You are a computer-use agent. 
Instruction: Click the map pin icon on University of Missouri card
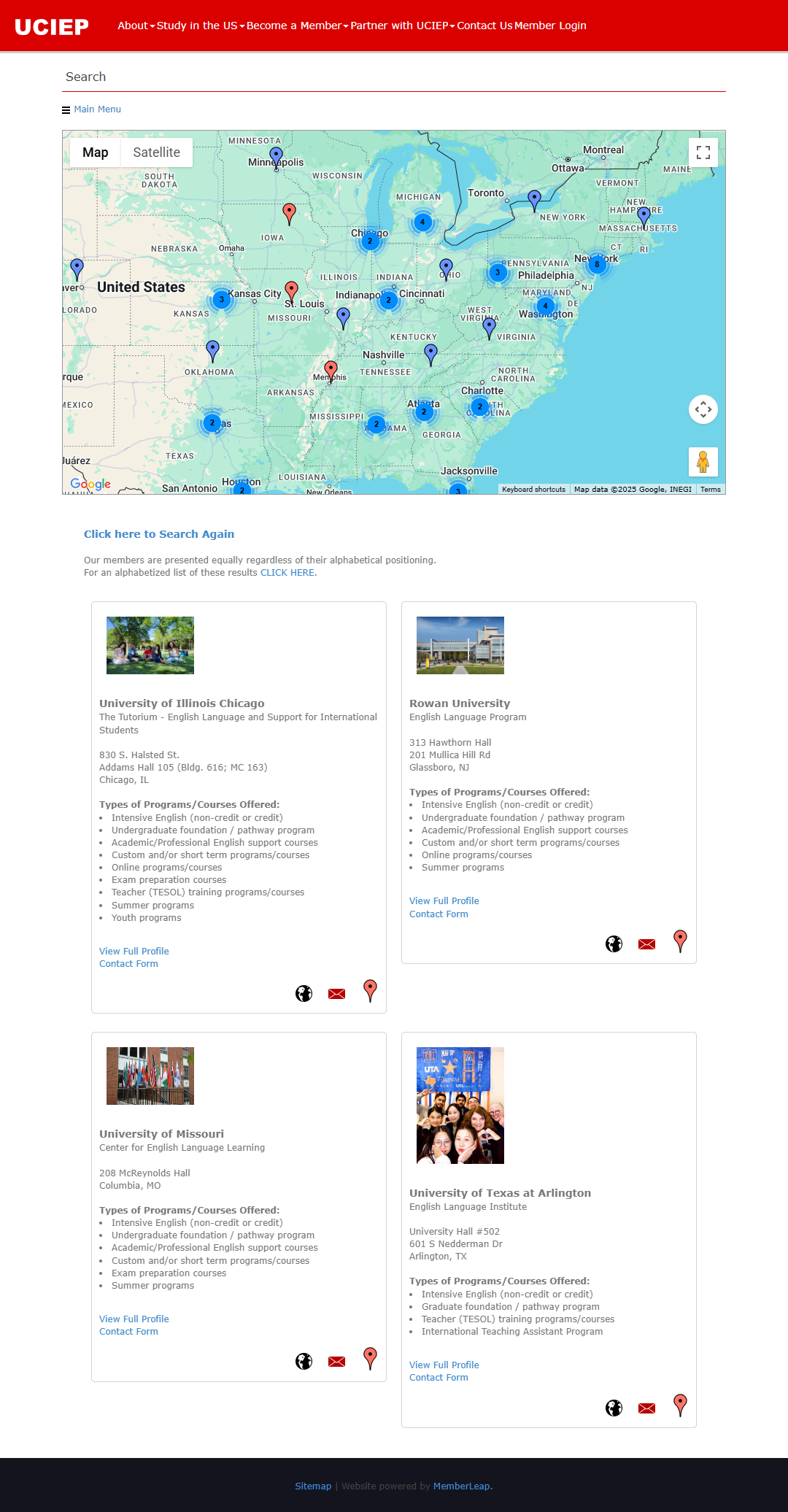[370, 1358]
